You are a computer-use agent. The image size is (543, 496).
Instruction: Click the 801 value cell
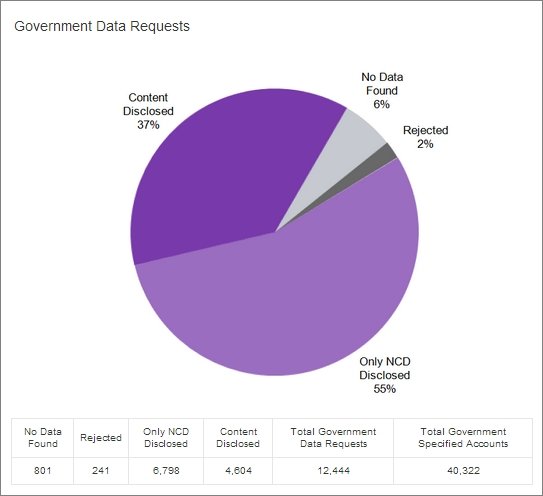click(43, 471)
